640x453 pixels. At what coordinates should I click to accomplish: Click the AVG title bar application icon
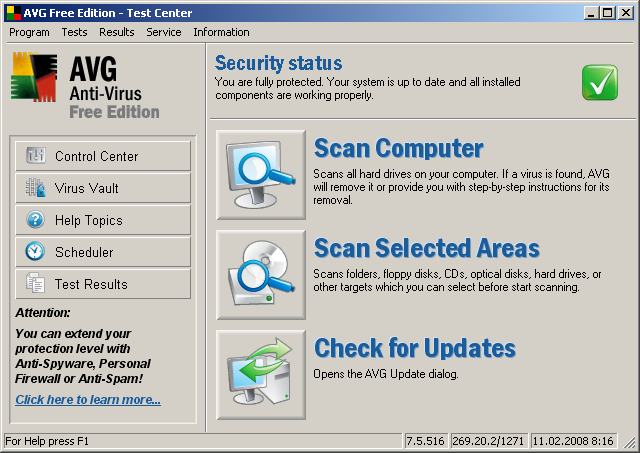coord(14,13)
